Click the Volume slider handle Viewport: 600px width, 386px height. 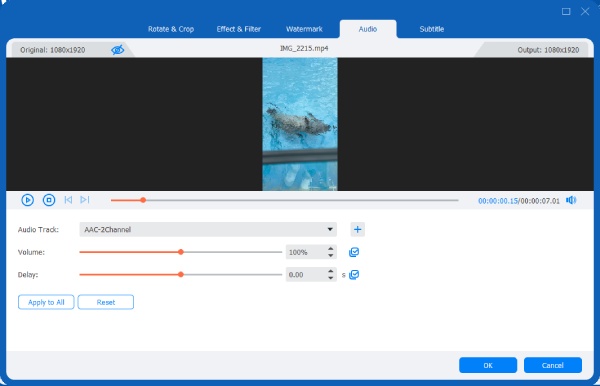(x=181, y=252)
